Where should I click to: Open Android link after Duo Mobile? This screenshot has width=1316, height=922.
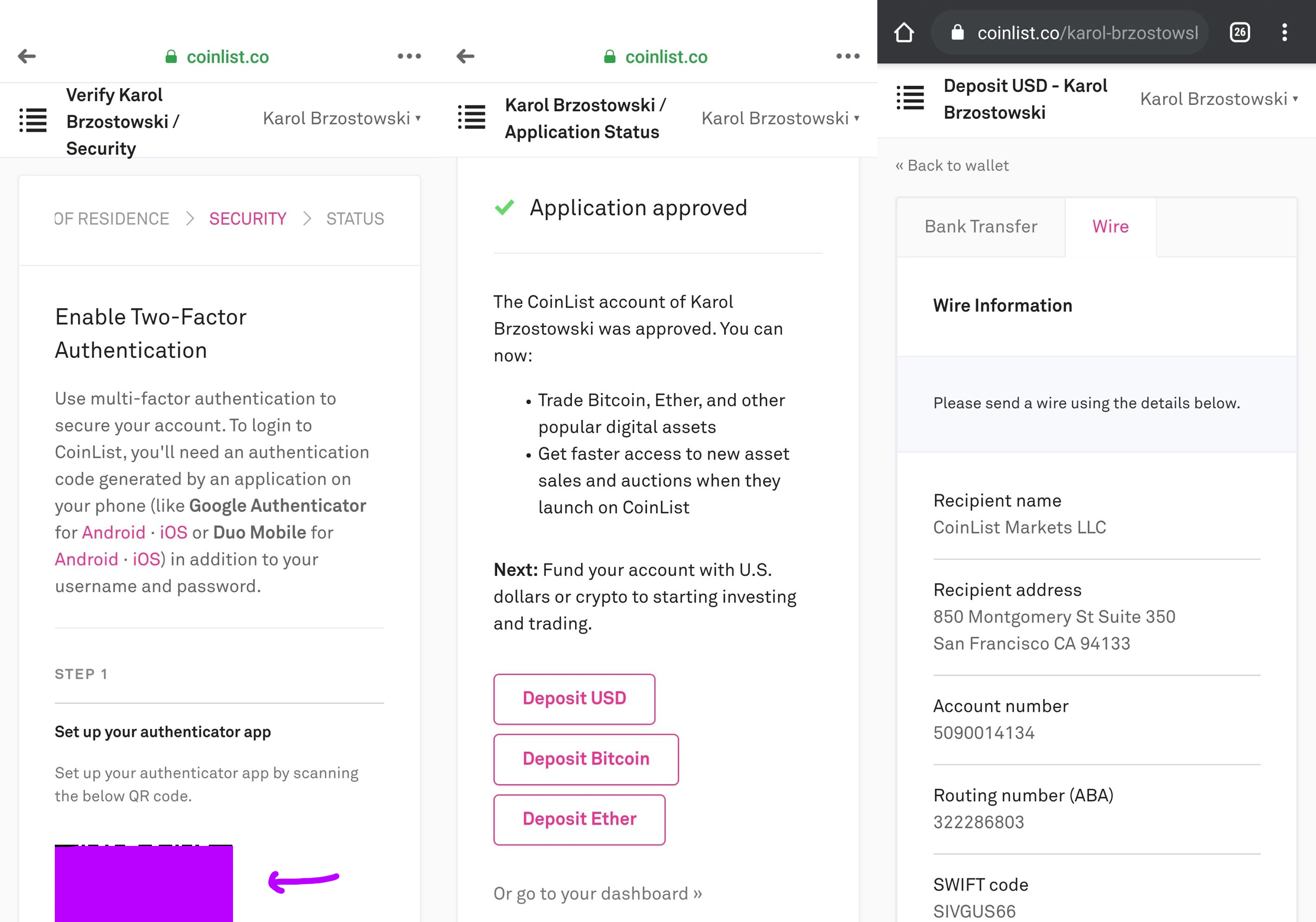pyautogui.click(x=86, y=559)
